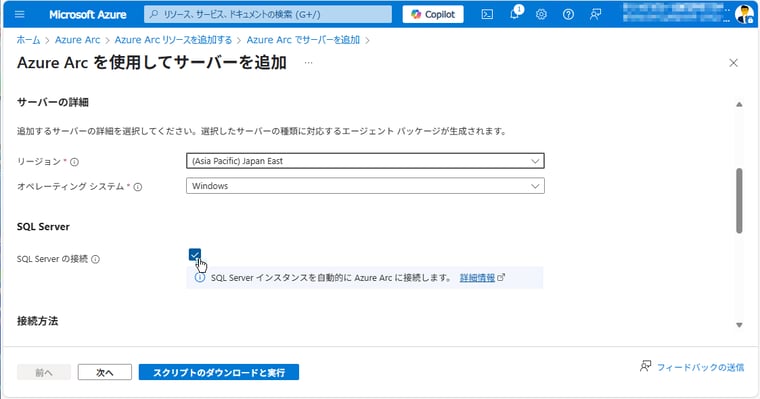This screenshot has height=399, width=760.
Task: Open the リージョン dropdown
Action: pyautogui.click(x=365, y=161)
